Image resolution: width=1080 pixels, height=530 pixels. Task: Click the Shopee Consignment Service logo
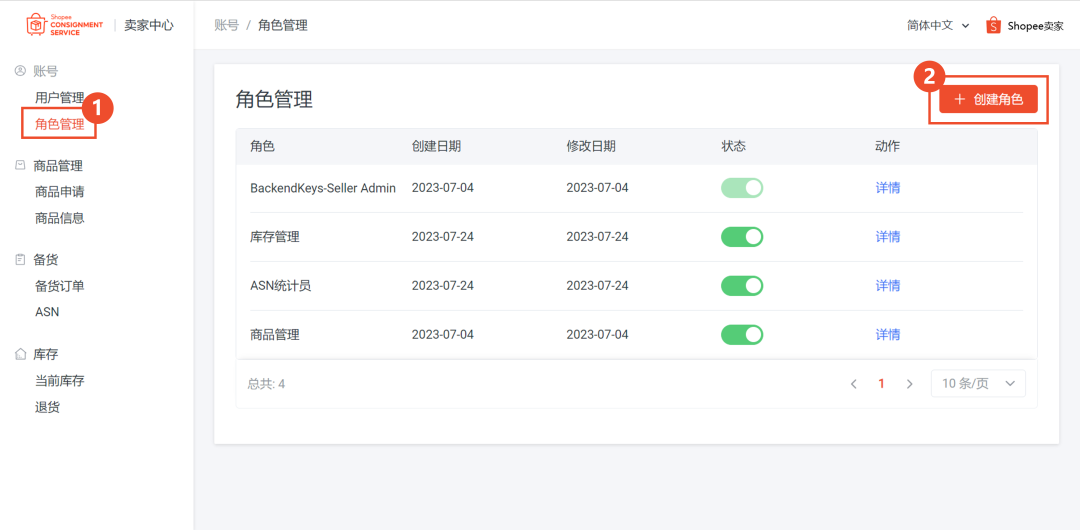(65, 25)
